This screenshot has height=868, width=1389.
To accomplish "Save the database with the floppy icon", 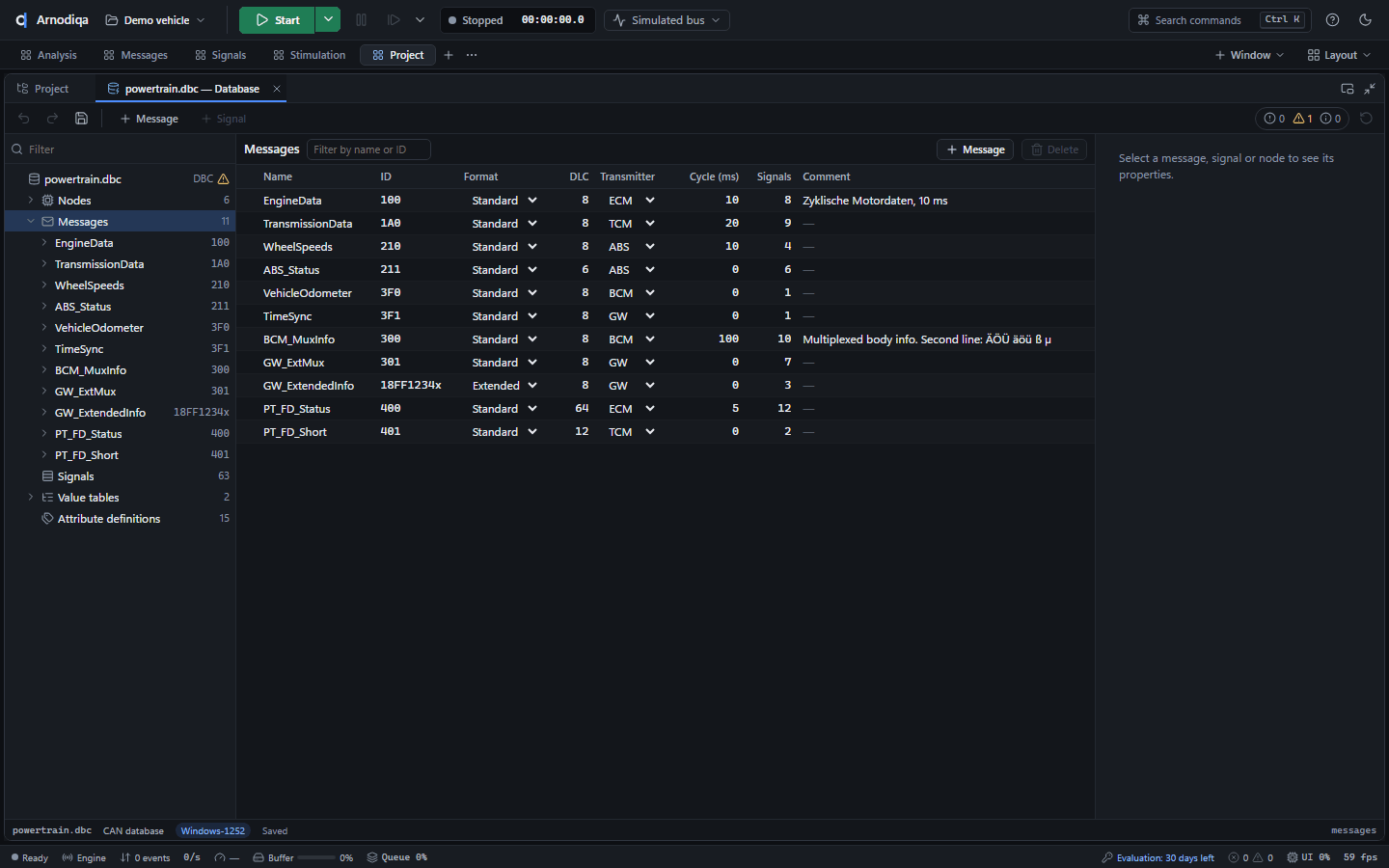I will click(82, 119).
